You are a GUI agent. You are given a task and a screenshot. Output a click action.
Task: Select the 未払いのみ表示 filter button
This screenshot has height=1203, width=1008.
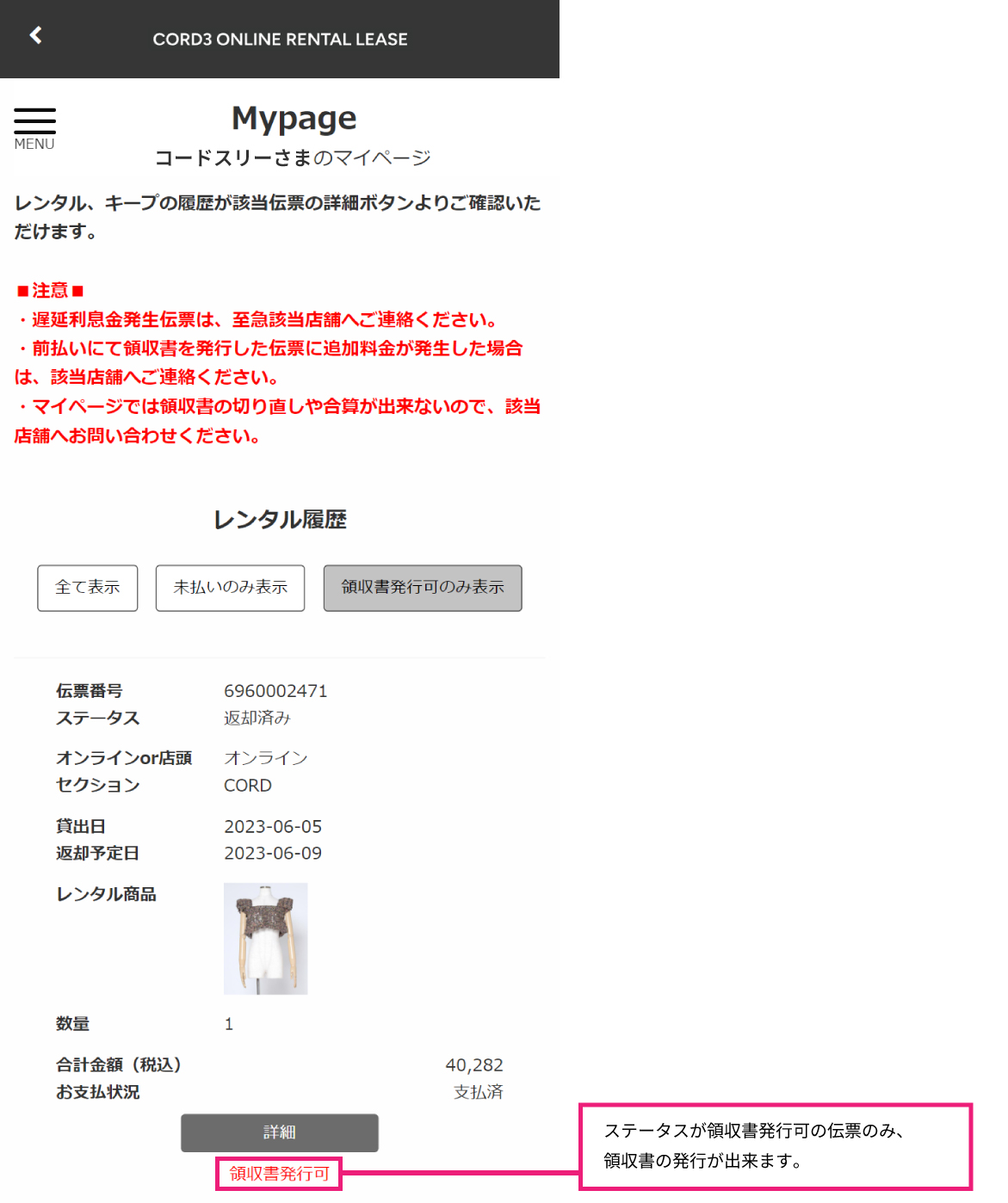230,588
